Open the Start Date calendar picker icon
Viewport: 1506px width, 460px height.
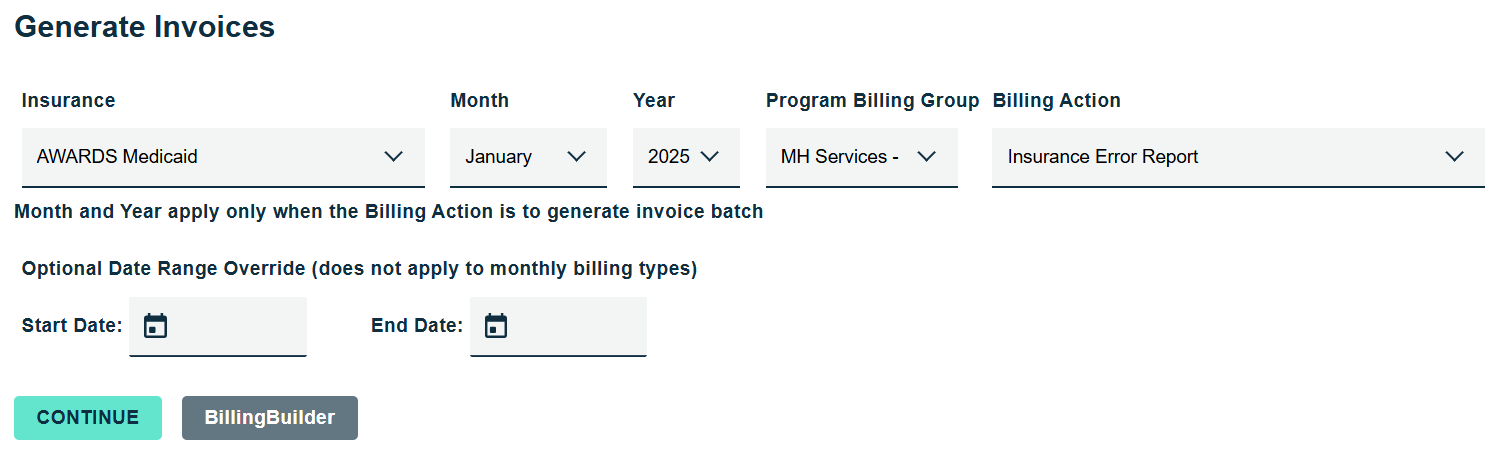coord(155,326)
